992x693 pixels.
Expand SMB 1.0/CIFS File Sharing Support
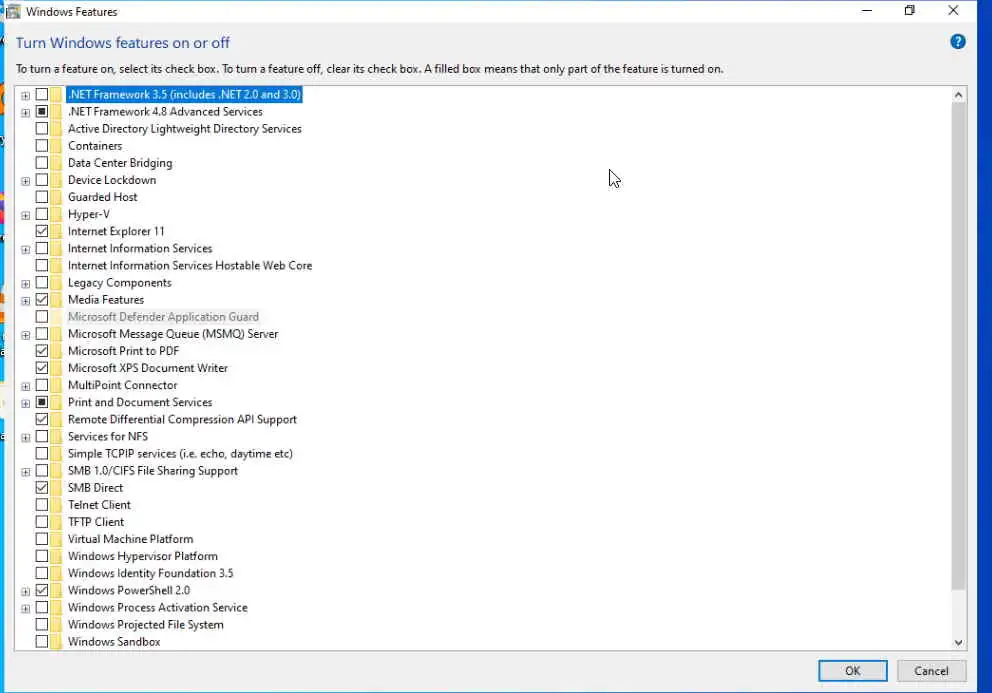(25, 471)
